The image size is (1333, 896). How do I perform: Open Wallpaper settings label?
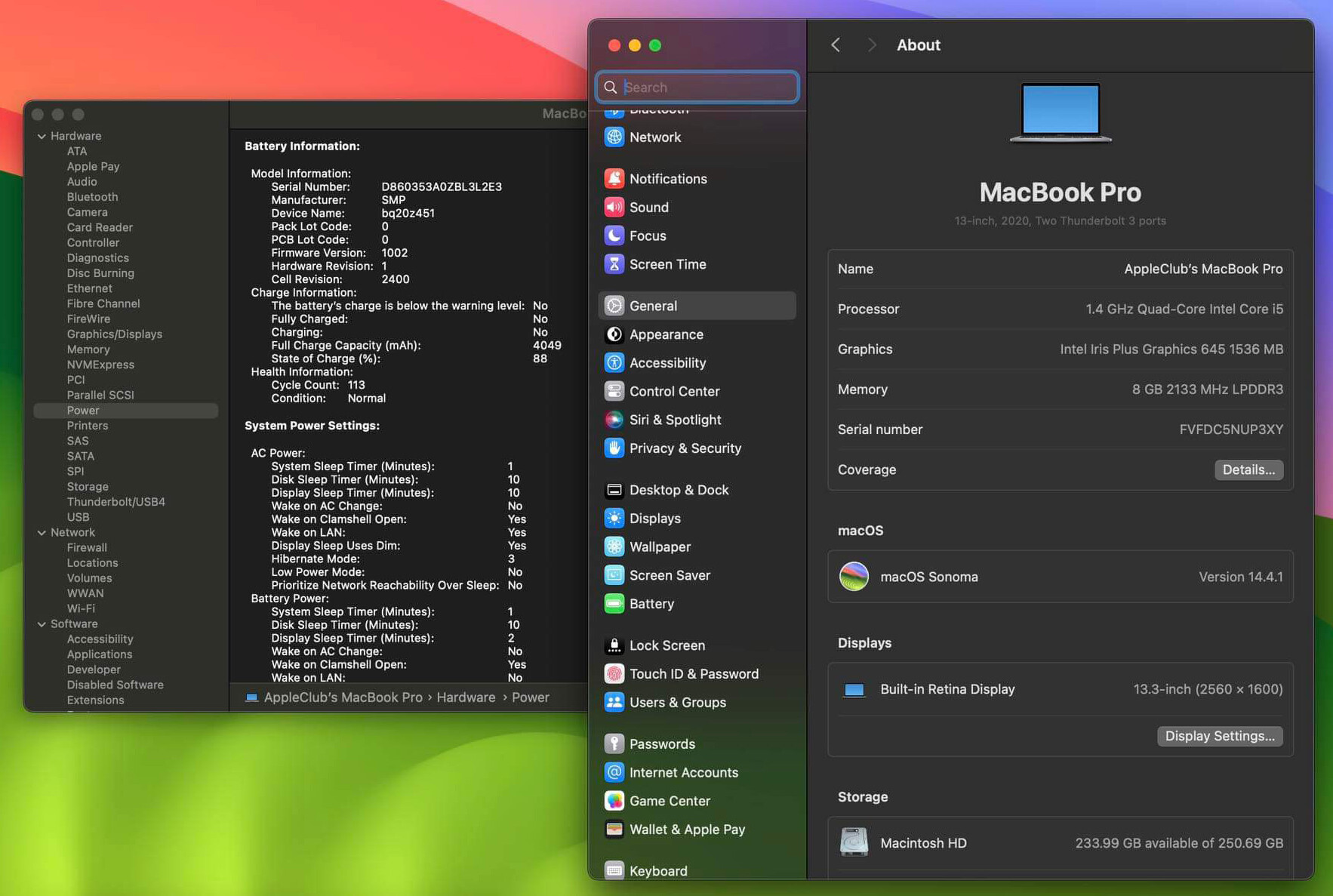pyautogui.click(x=660, y=547)
